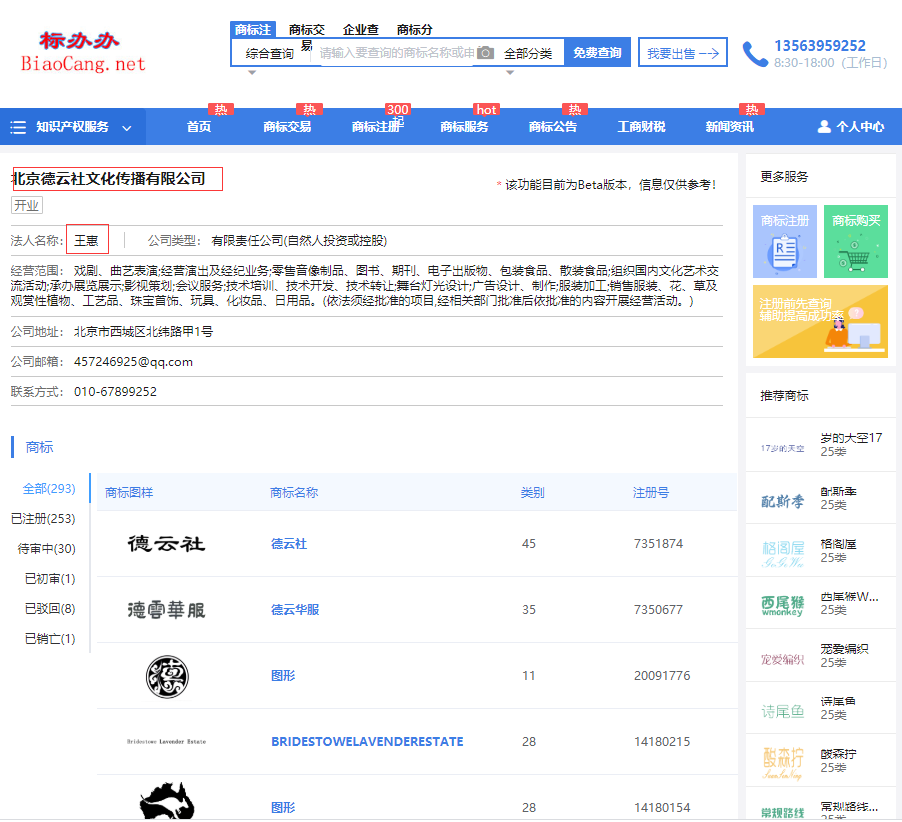Click the hamburger menu icon beside 知识产权服务
This screenshot has height=822, width=902.
point(18,127)
